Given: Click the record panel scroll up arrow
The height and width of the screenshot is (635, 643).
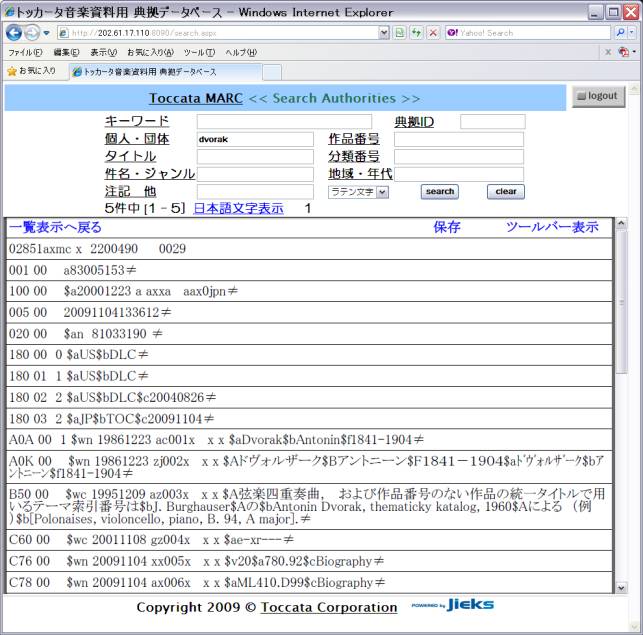Looking at the screenshot, I should (621, 224).
